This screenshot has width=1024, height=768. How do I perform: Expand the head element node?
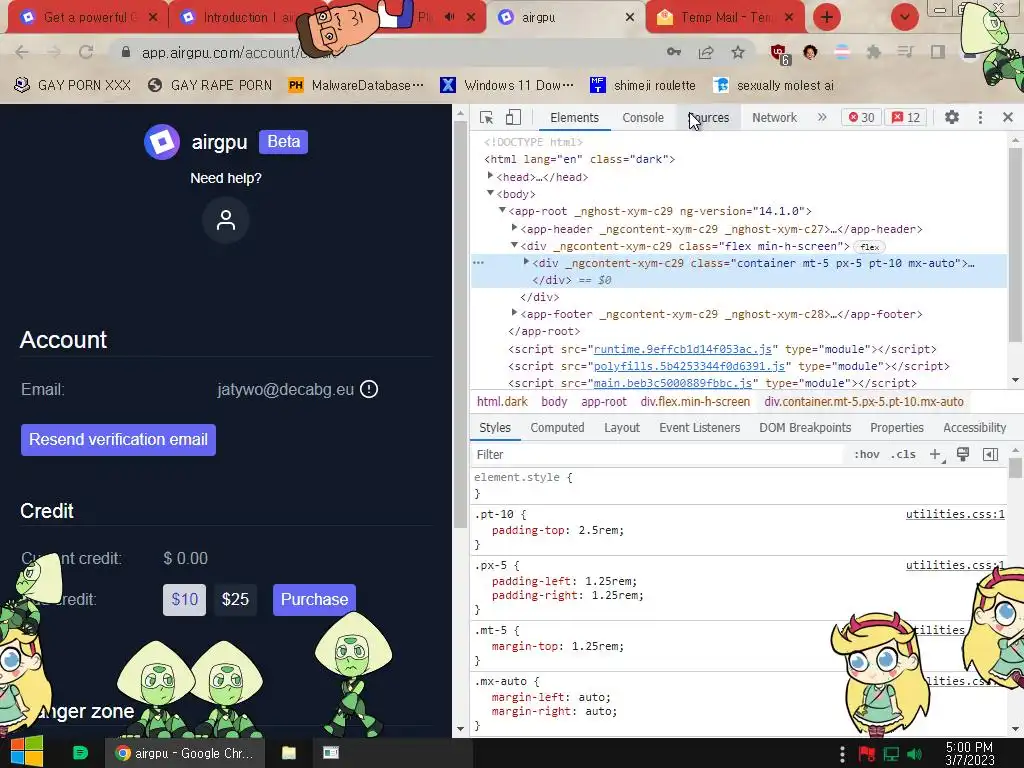[490, 176]
